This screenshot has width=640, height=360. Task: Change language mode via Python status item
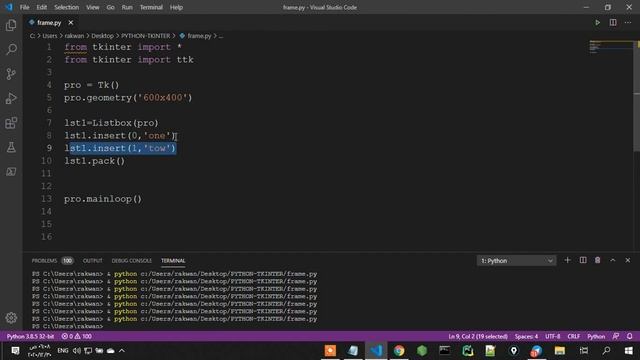(596, 336)
